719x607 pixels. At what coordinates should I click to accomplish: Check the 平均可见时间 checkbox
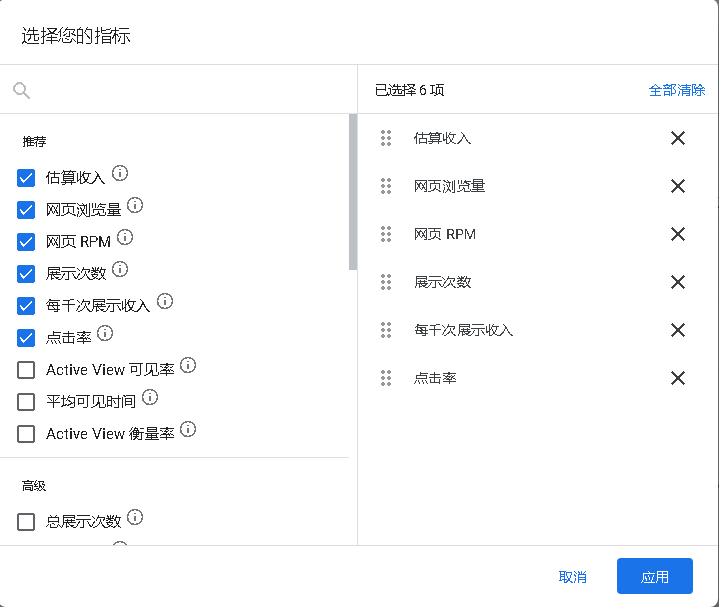pyautogui.click(x=26, y=402)
